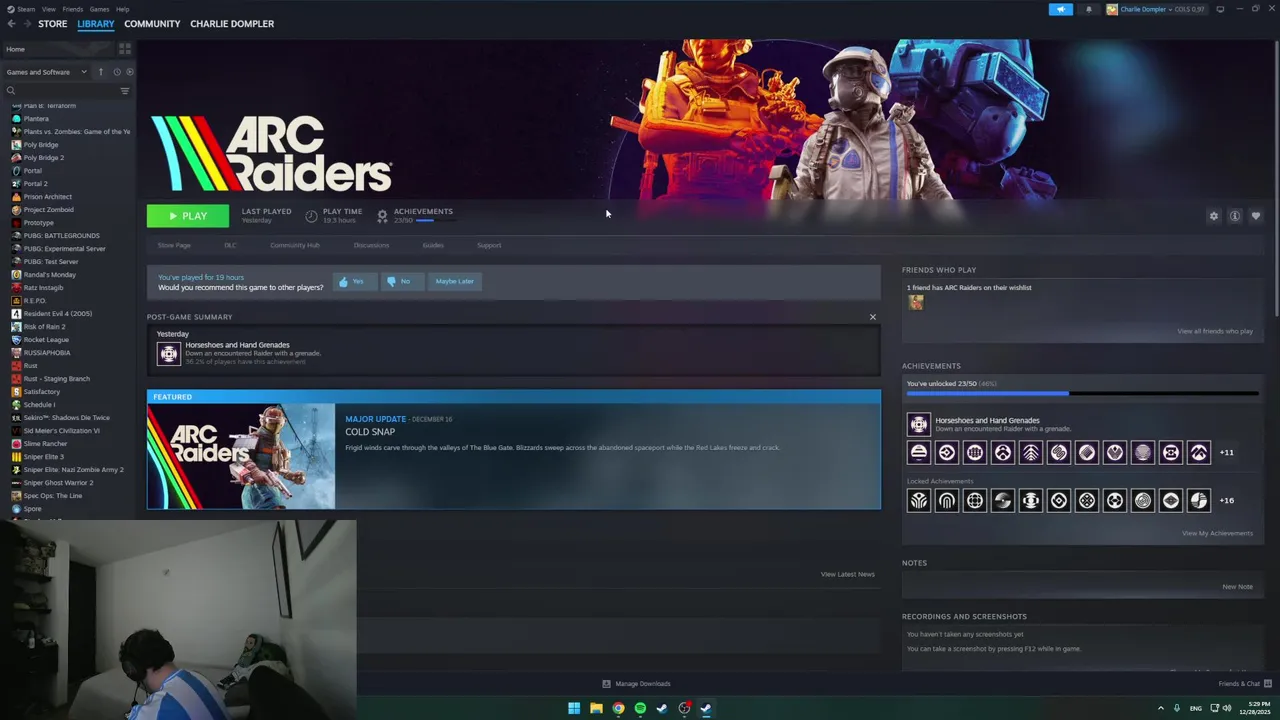Image resolution: width=1280 pixels, height=720 pixels.
Task: Open Spotify from the taskbar
Action: point(640,709)
